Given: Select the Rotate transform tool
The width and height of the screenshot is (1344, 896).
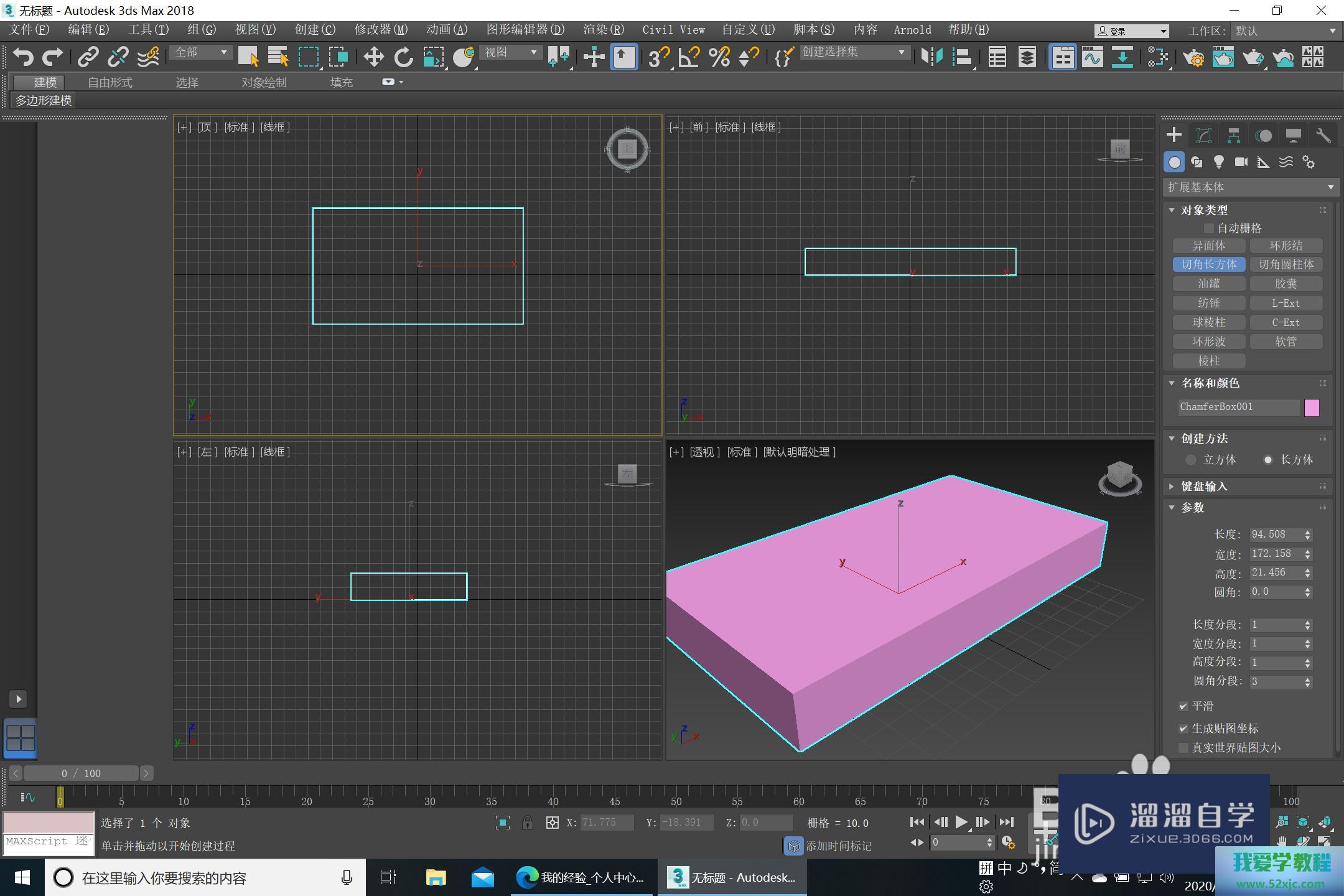Looking at the screenshot, I should point(403,57).
